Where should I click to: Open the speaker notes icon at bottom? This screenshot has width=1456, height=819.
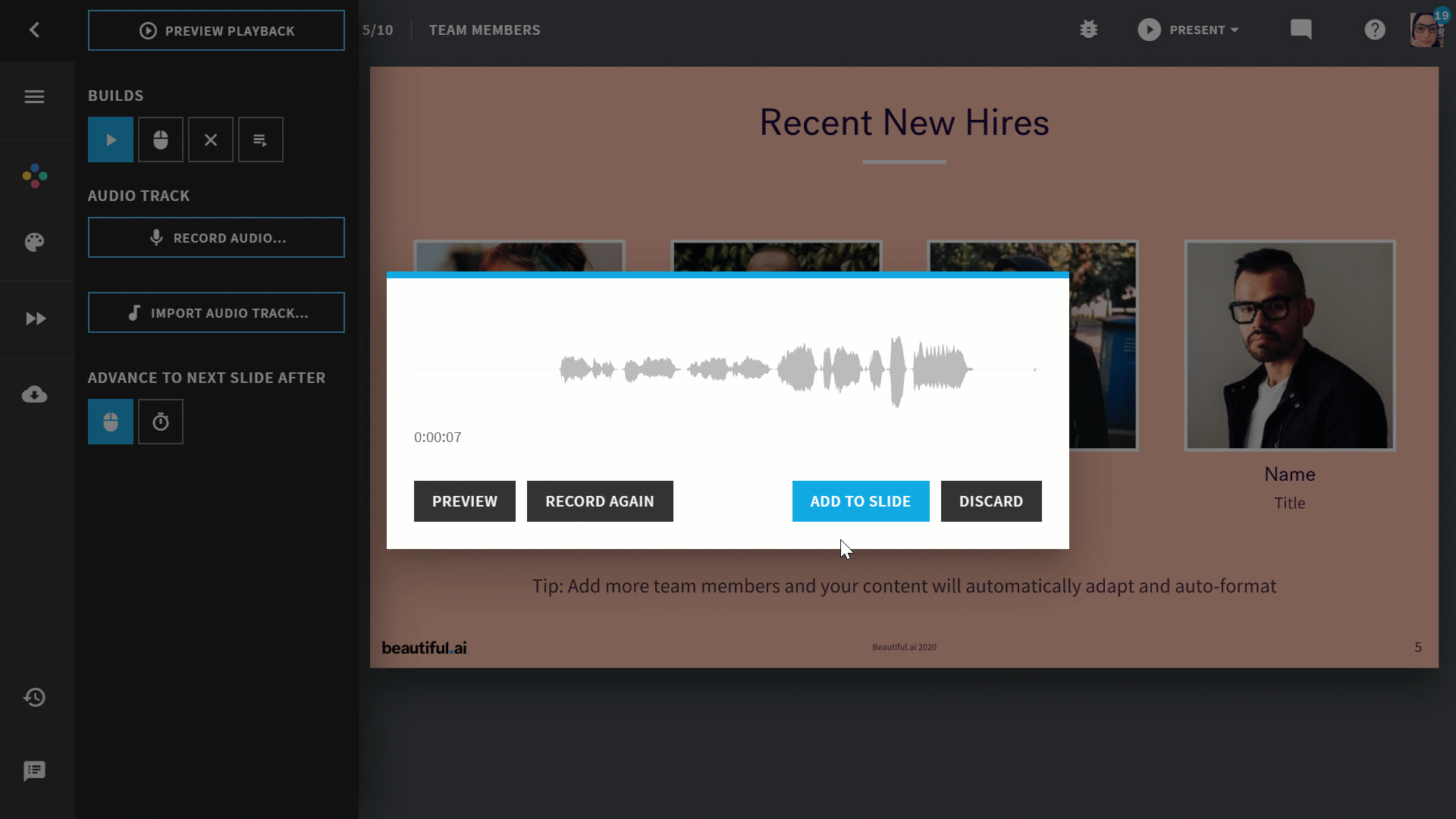(x=34, y=771)
